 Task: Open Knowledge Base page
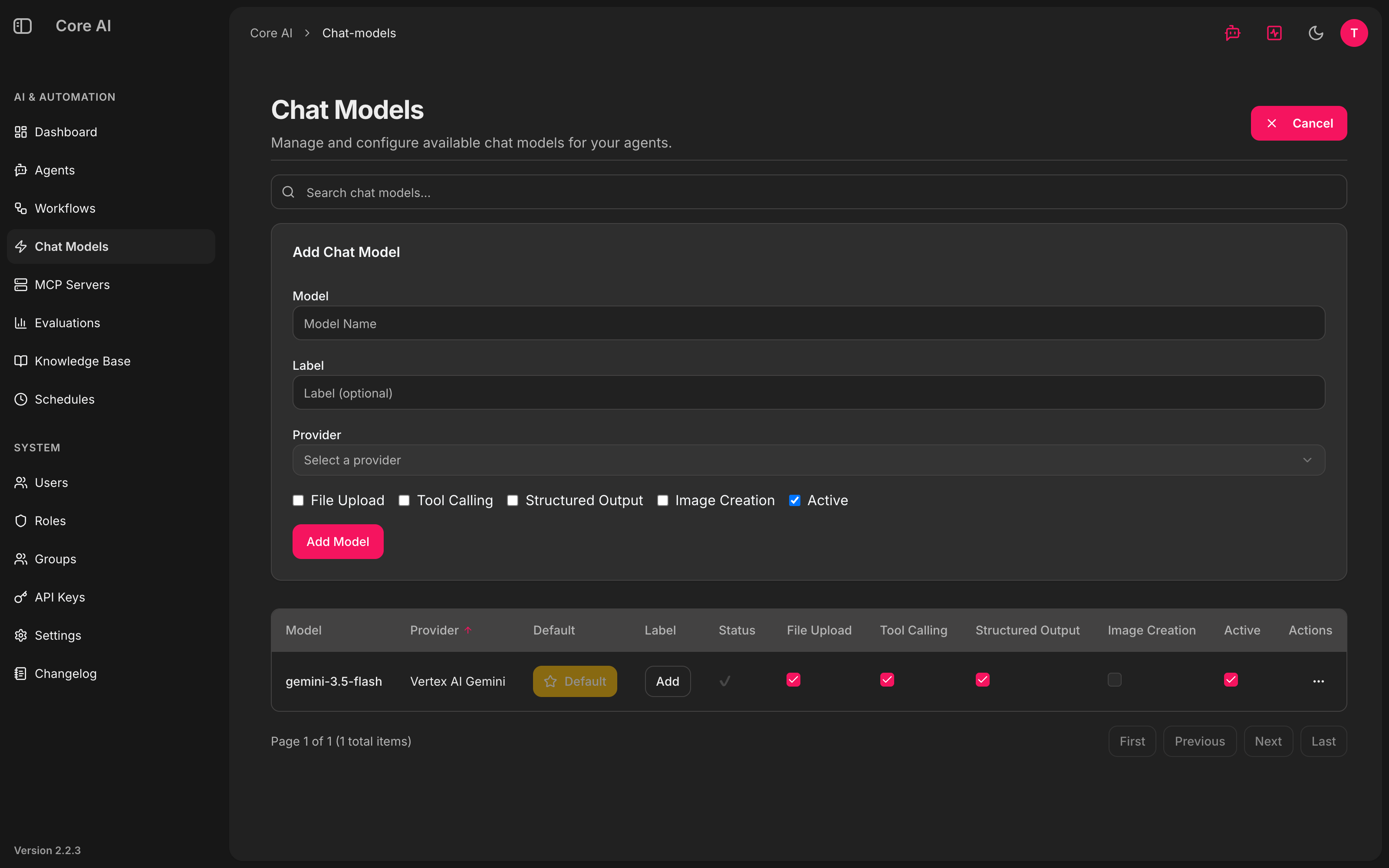(111, 361)
